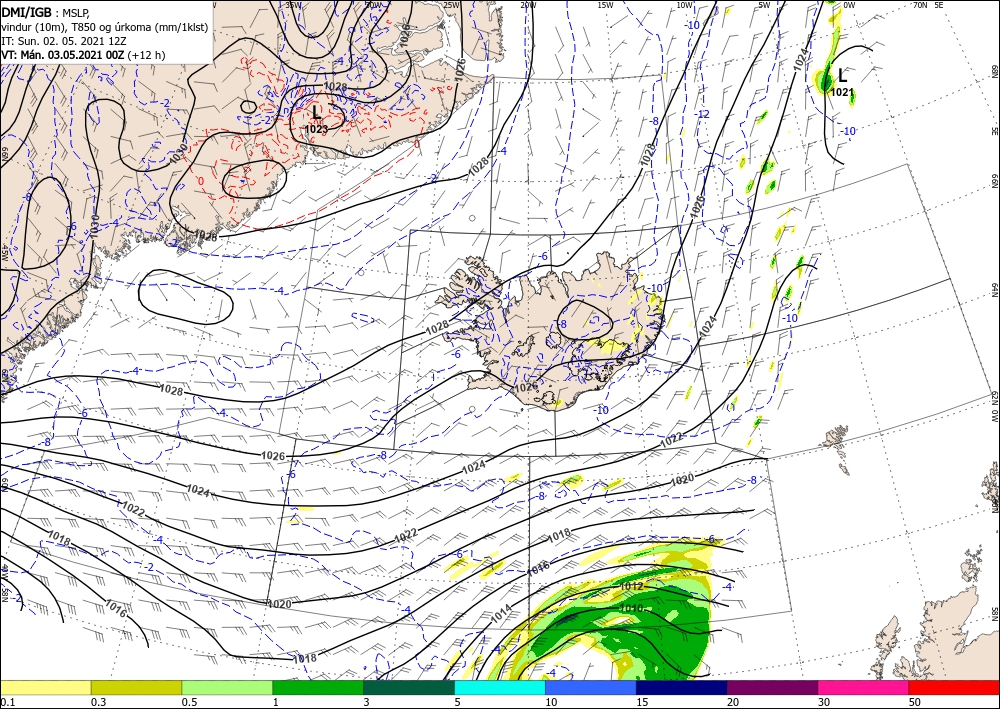
Task: Click the legend value '15' text
Action: (x=642, y=702)
